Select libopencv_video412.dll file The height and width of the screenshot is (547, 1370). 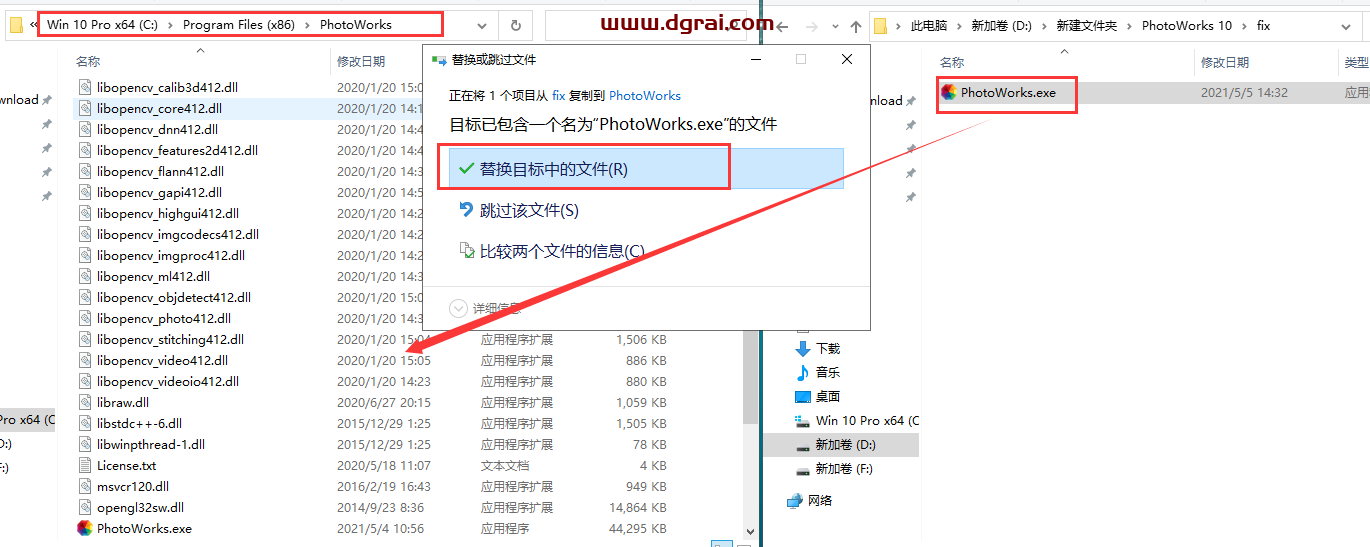(162, 360)
